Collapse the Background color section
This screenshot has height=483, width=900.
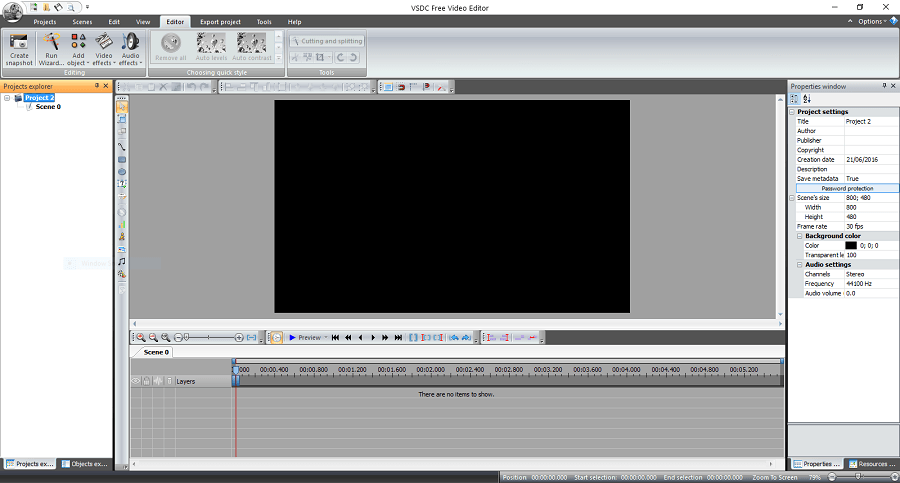[x=800, y=236]
